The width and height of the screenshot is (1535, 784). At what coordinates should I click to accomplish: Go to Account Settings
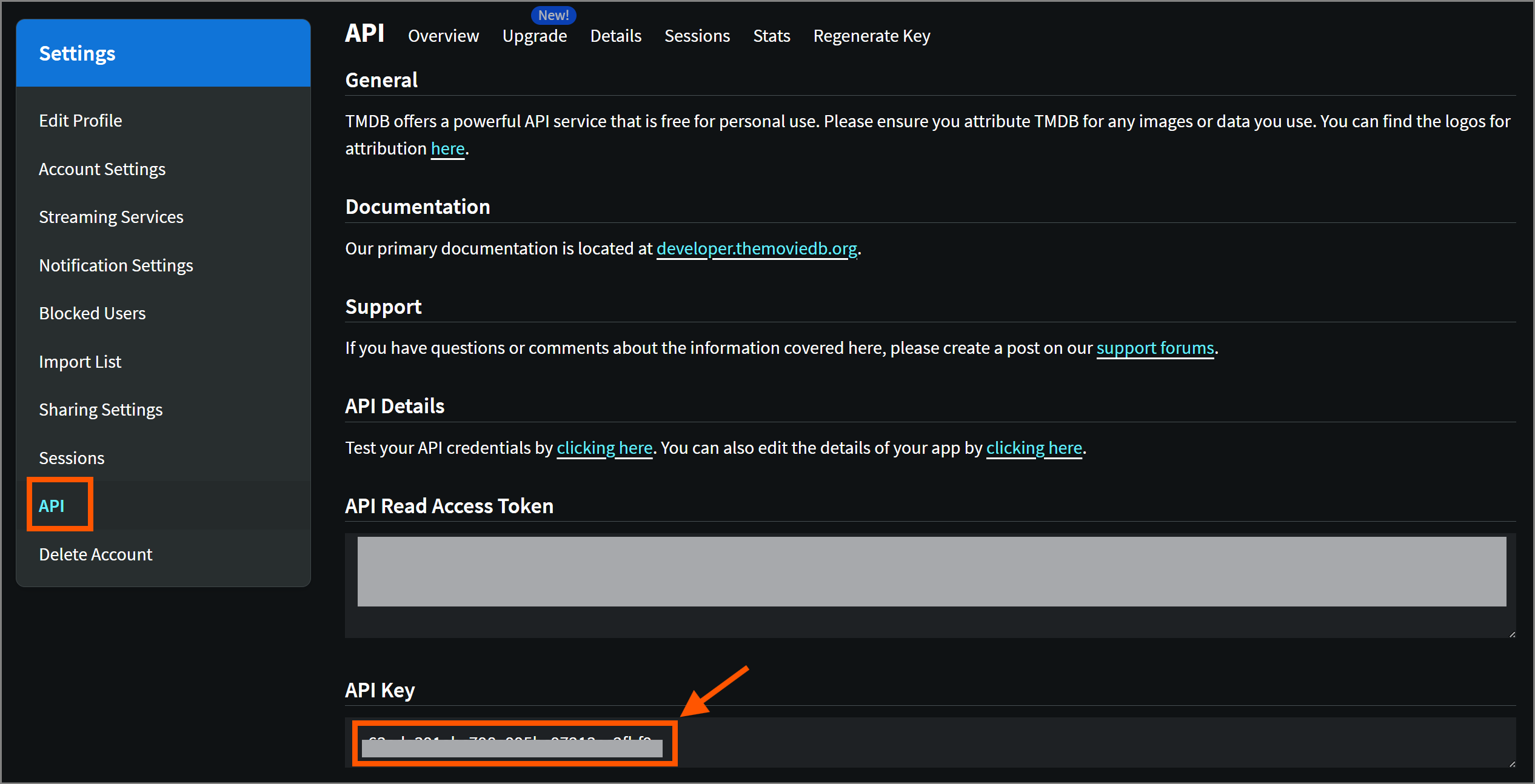102,169
